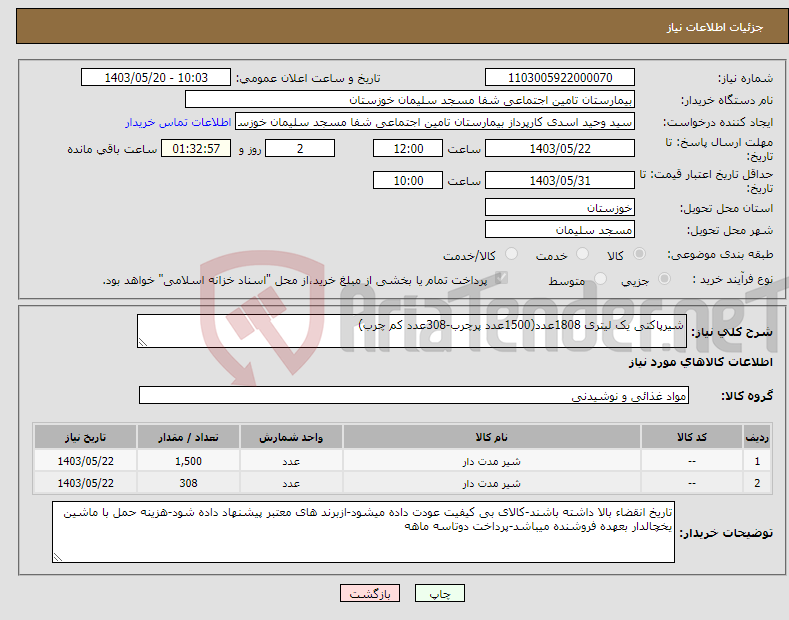Click the need date cell in row 1
The height and width of the screenshot is (620, 789).
click(x=85, y=461)
